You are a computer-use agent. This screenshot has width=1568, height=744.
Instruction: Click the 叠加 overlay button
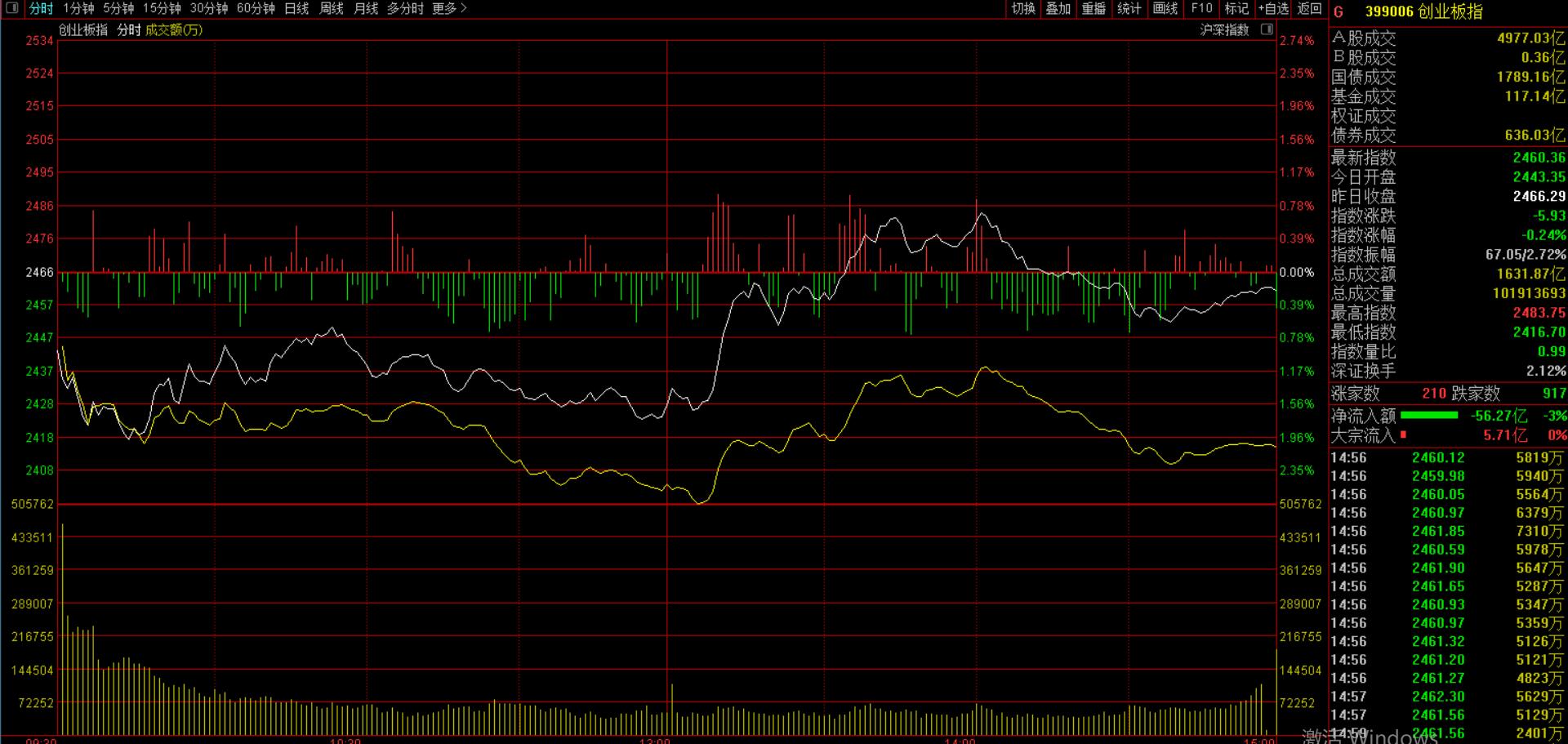[x=1058, y=8]
